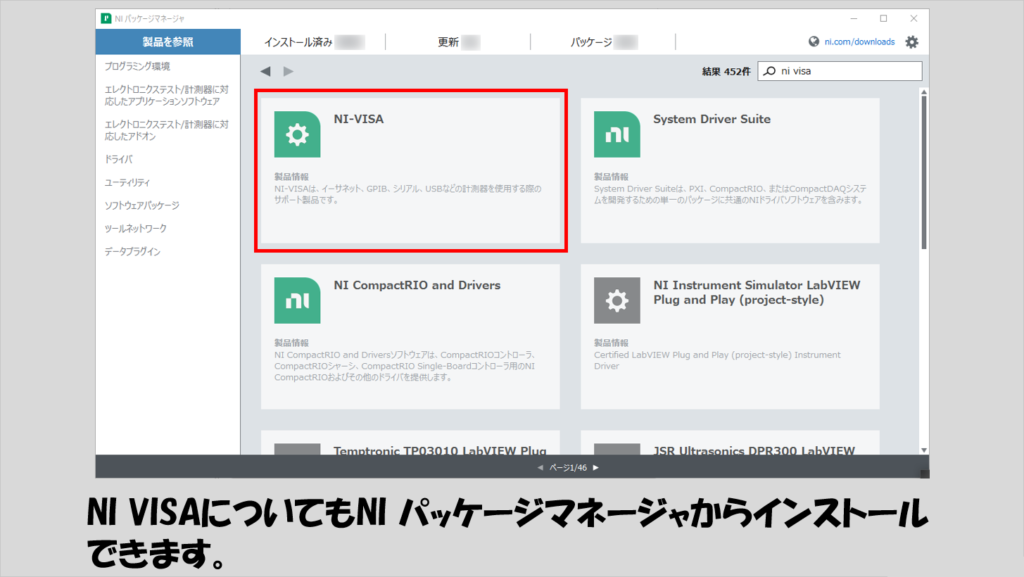
Task: Click the results list vertical scrollbar thumb
Action: click(924, 172)
